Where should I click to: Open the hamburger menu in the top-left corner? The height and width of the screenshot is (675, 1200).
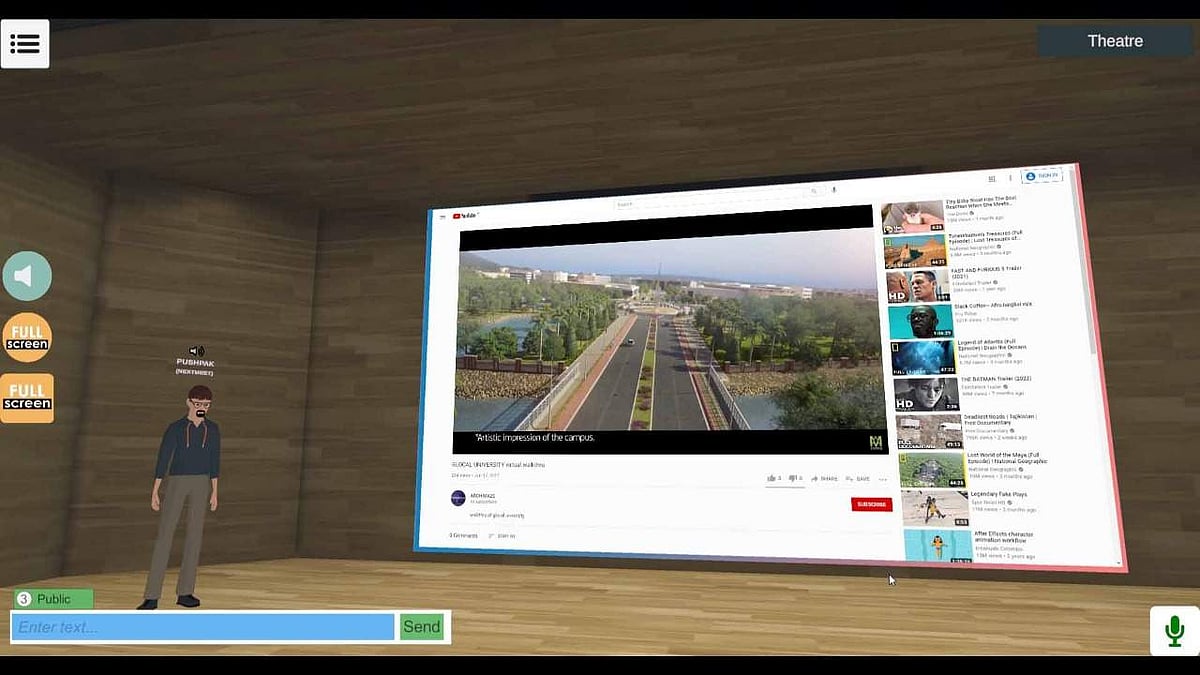25,43
